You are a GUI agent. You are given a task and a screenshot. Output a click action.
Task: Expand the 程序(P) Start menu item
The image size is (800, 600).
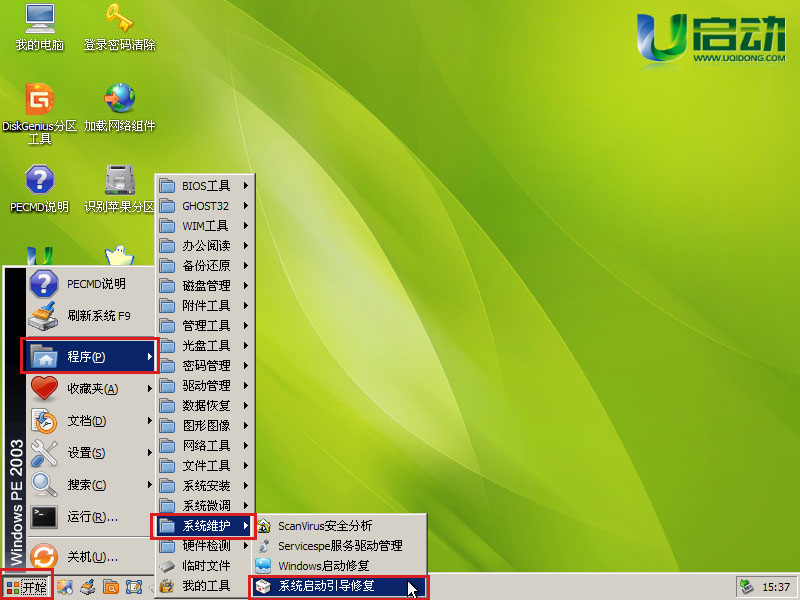pos(90,356)
